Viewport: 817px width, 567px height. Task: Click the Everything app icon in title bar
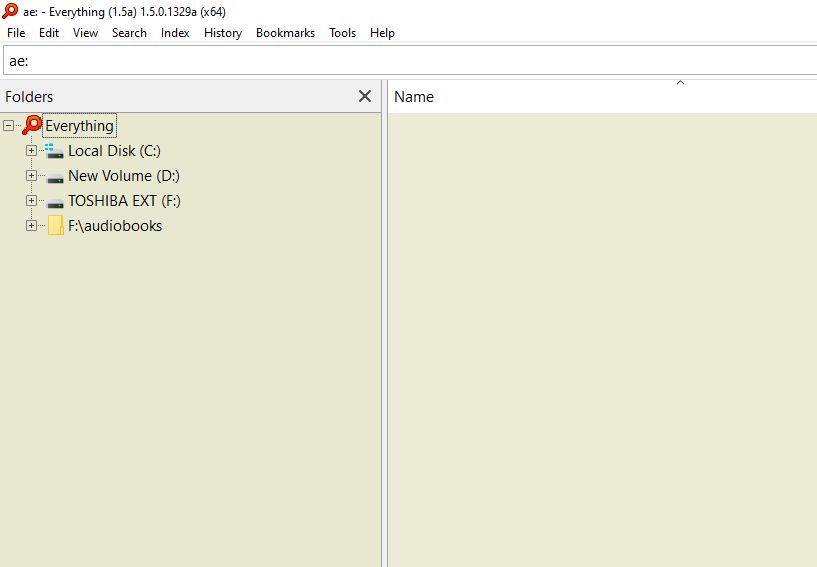(x=10, y=11)
